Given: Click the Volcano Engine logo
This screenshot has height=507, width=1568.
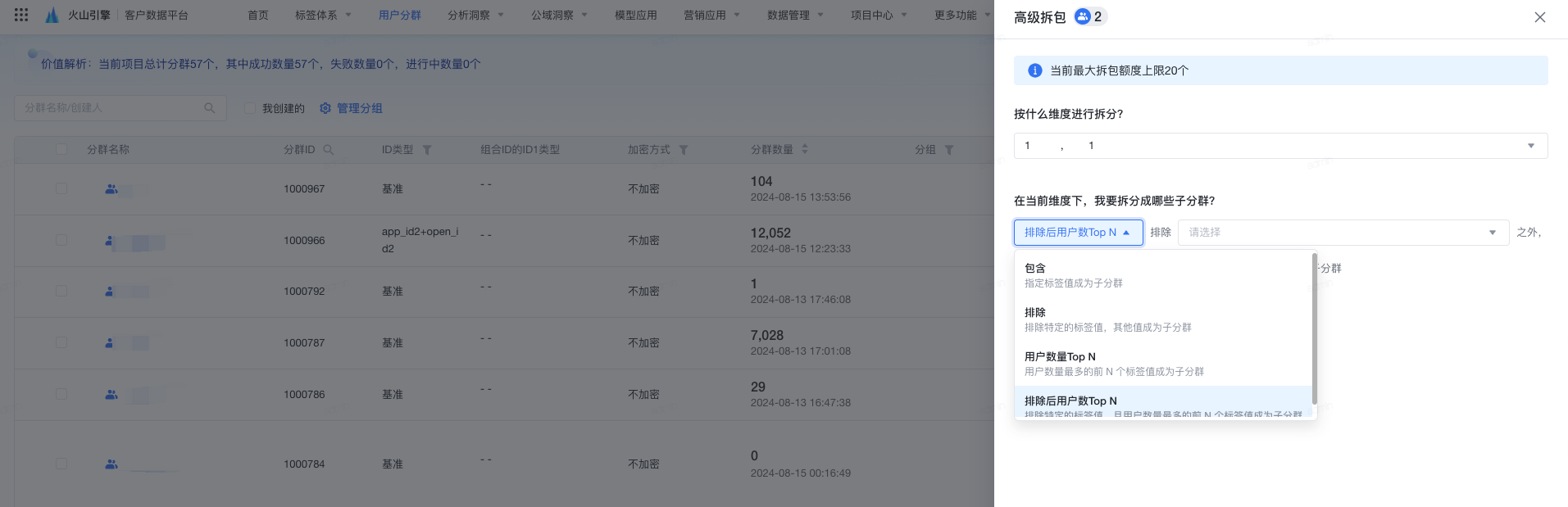Looking at the screenshot, I should click(52, 15).
